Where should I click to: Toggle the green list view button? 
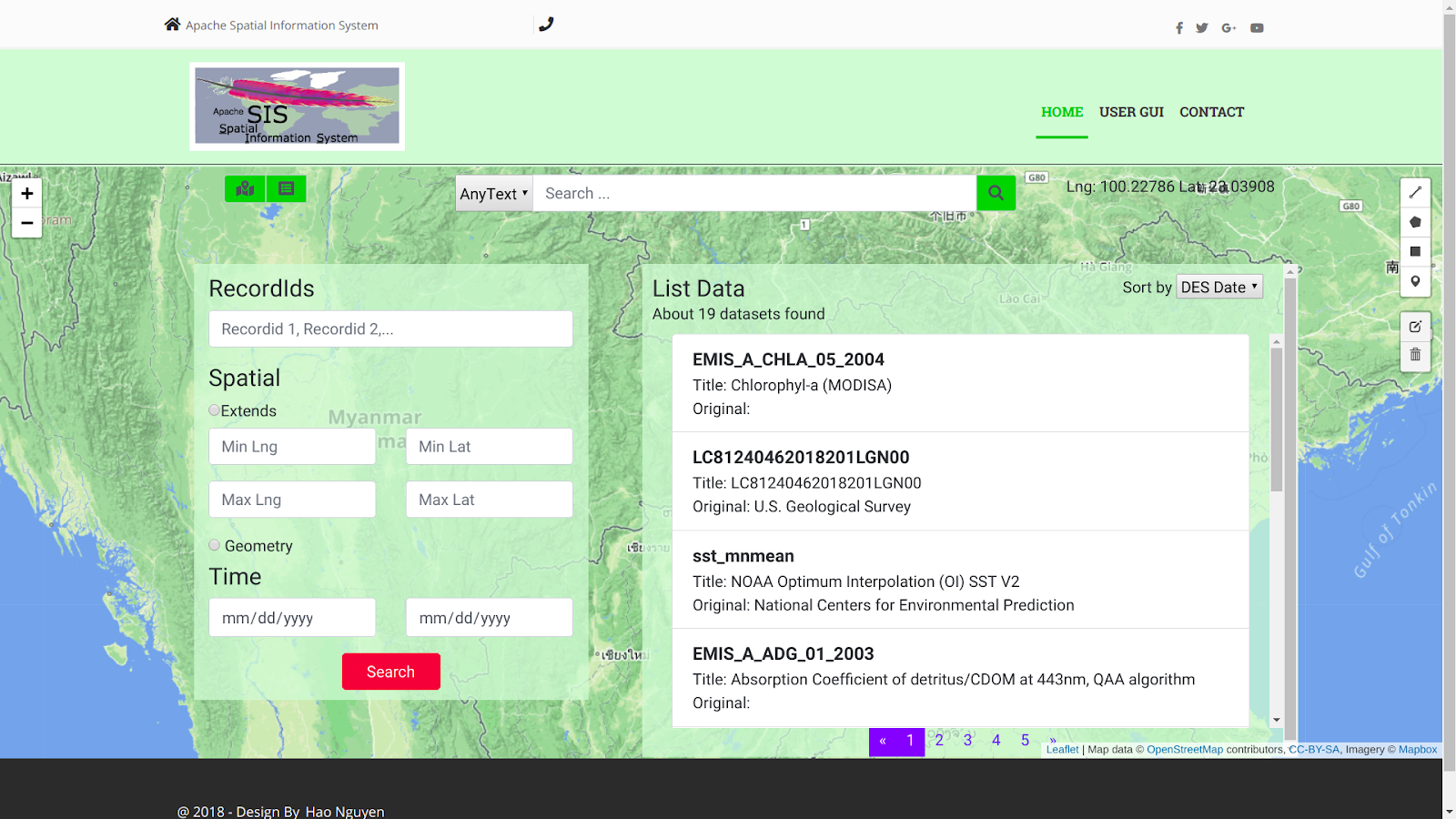[x=286, y=188]
